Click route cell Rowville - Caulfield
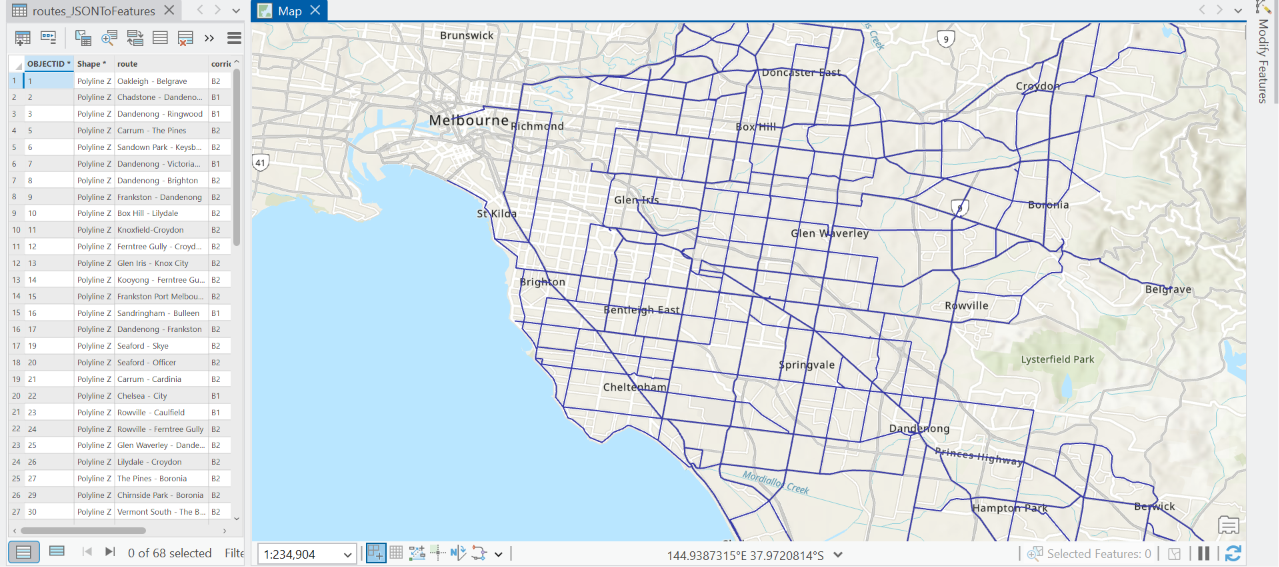This screenshot has width=1279, height=567. 161,412
